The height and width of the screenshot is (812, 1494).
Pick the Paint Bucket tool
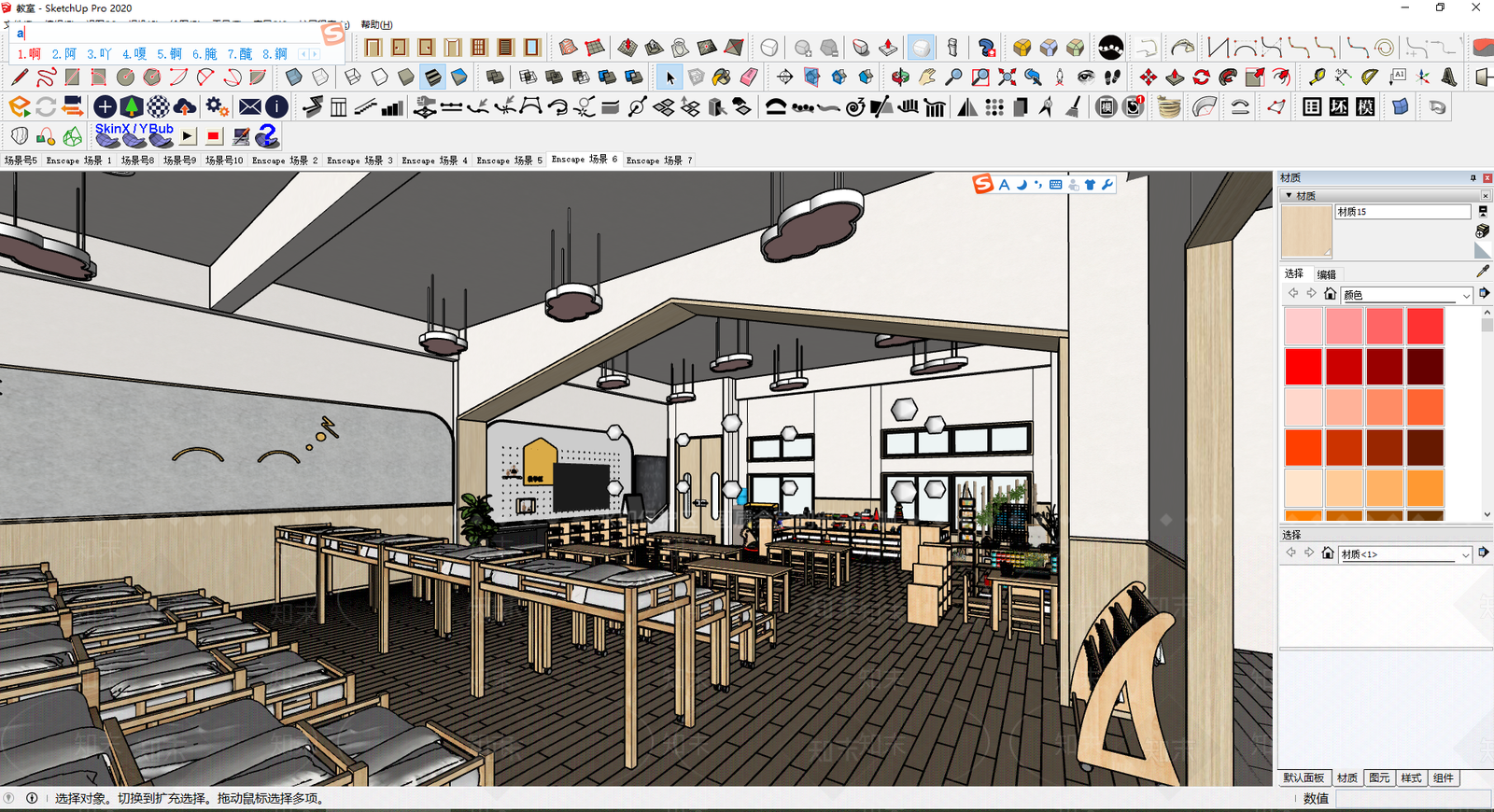click(722, 77)
